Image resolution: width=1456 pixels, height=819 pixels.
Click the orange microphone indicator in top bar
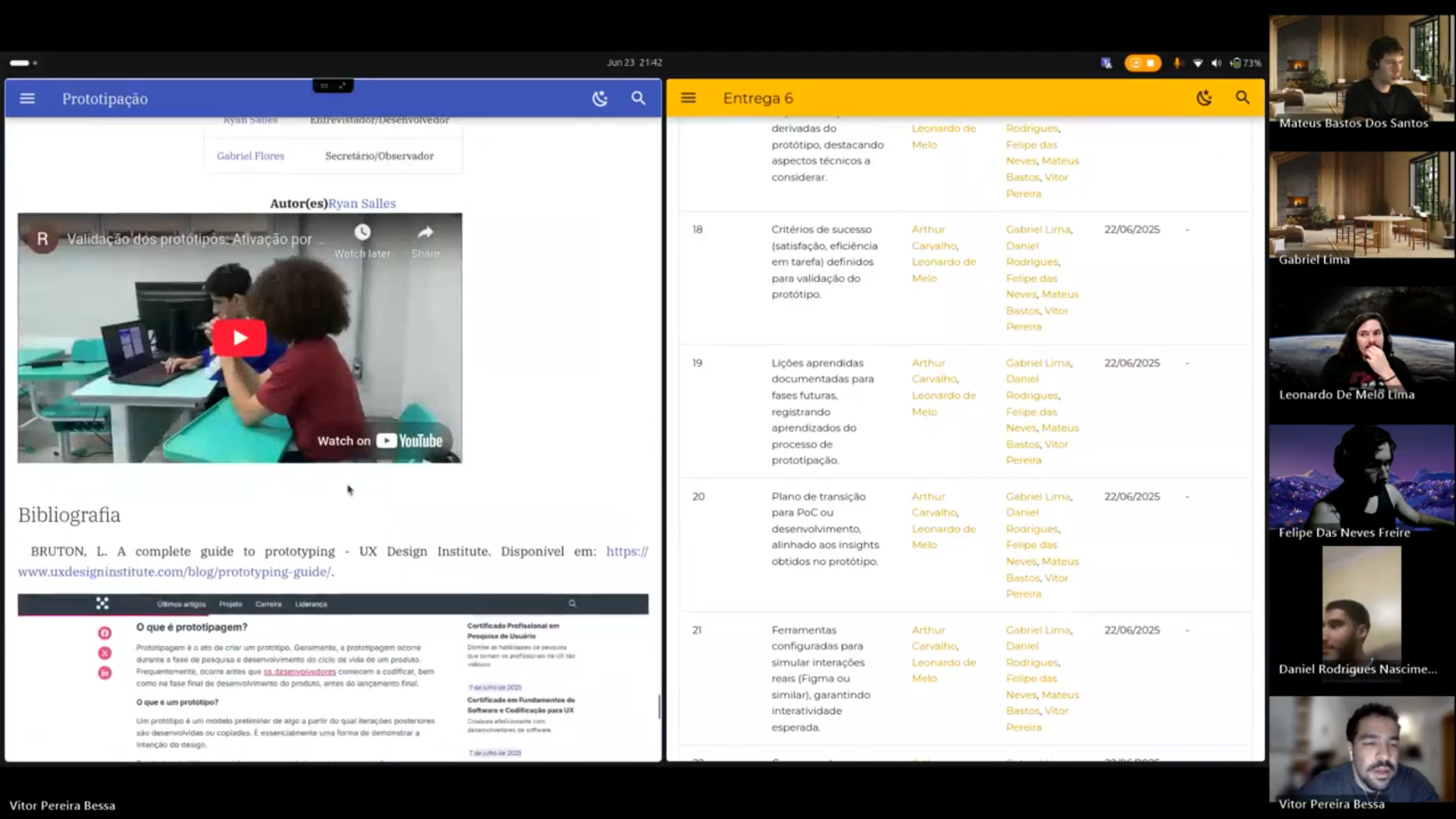coord(1177,63)
